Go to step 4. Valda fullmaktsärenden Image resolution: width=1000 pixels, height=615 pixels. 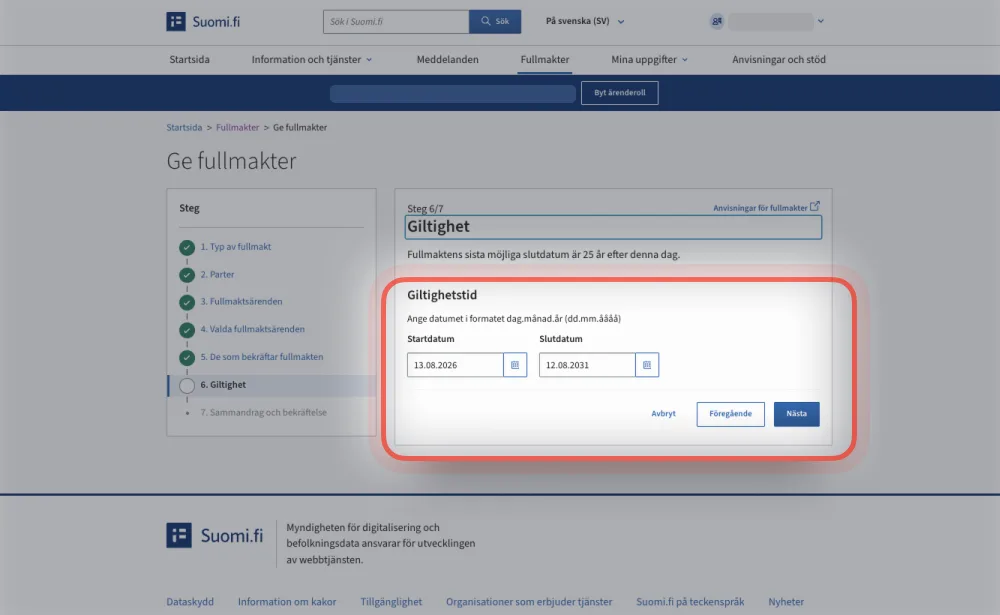tap(253, 329)
